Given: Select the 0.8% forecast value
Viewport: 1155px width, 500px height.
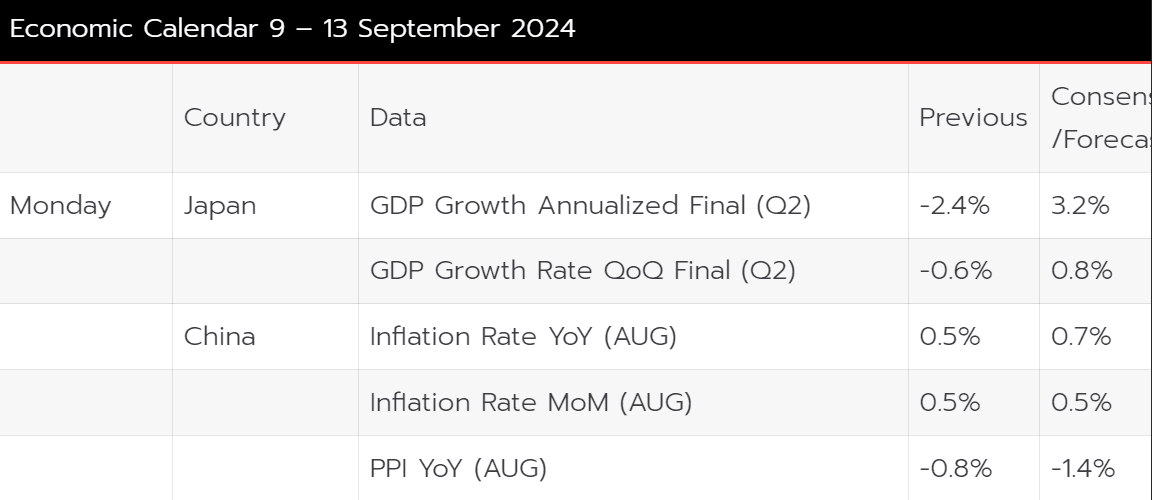Looking at the screenshot, I should pyautogui.click(x=1081, y=271).
